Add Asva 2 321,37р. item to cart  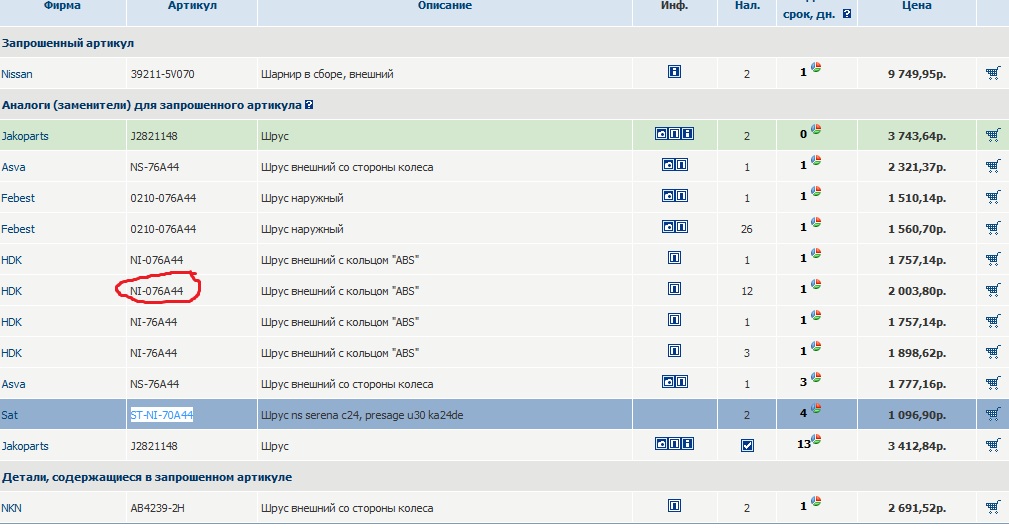(x=993, y=166)
